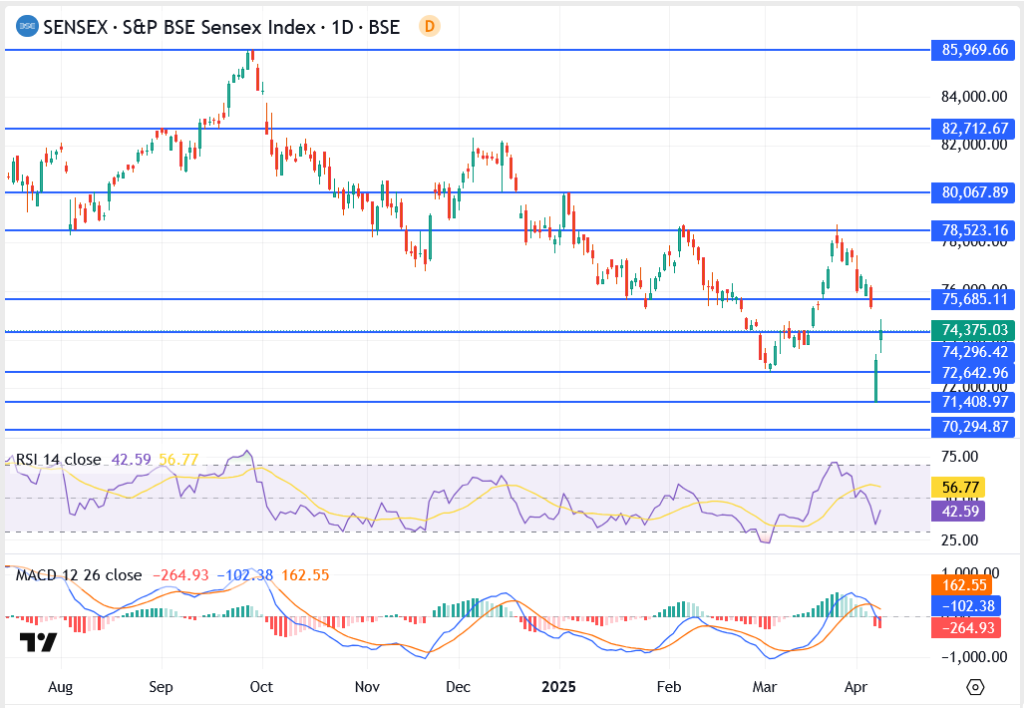Click the purple 42.59 RSI axis label
1024x708 pixels.
click(x=959, y=510)
